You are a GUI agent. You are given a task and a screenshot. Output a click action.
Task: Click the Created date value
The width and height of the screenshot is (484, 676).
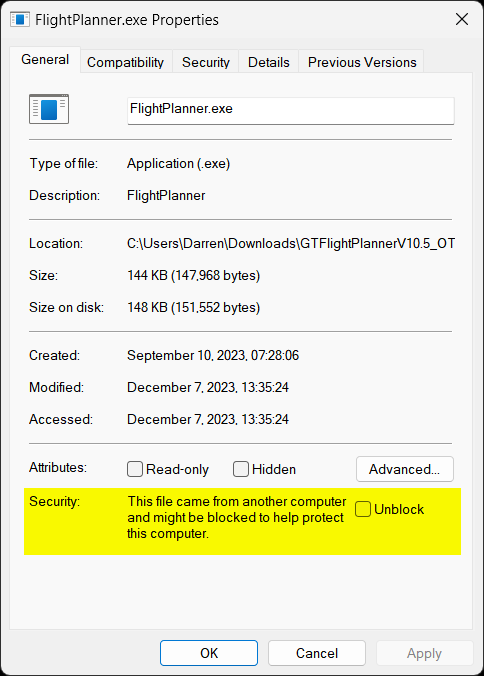(213, 355)
